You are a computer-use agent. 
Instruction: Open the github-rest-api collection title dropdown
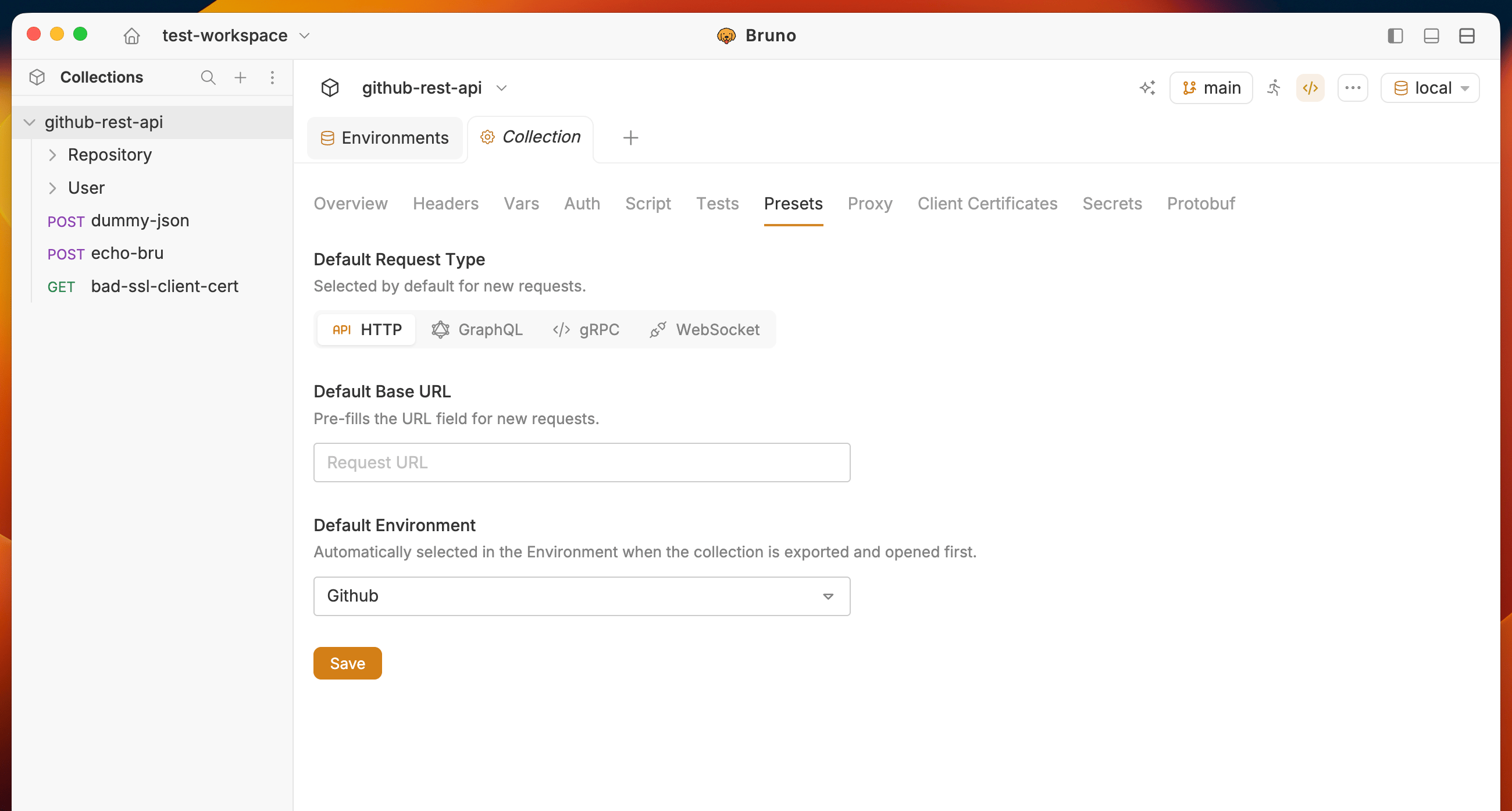pyautogui.click(x=434, y=88)
